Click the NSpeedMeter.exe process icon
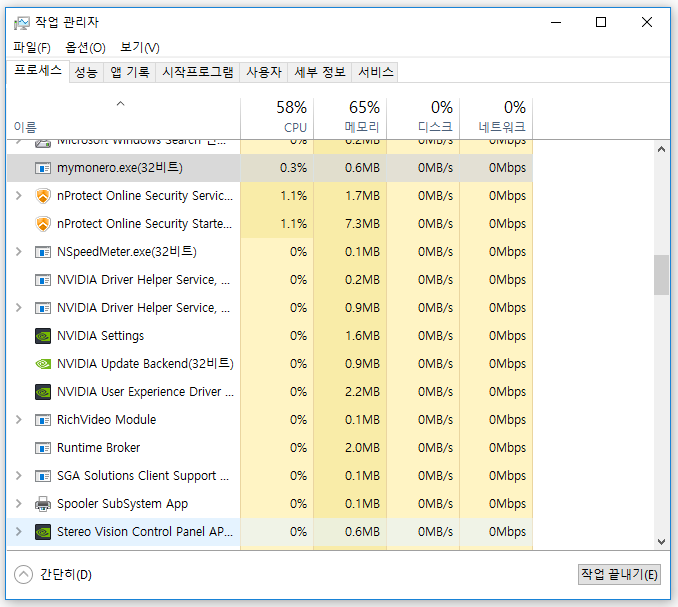The height and width of the screenshot is (607, 678). tap(43, 252)
